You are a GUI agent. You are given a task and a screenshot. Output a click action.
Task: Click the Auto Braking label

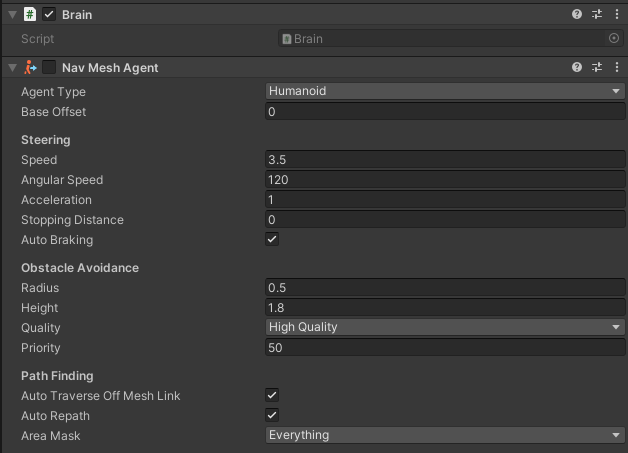pos(57,240)
